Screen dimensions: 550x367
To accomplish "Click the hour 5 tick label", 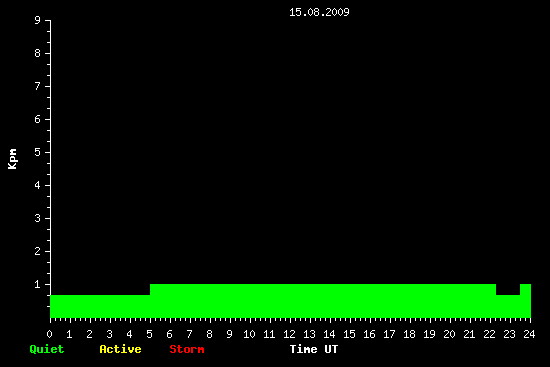I will (149, 334).
